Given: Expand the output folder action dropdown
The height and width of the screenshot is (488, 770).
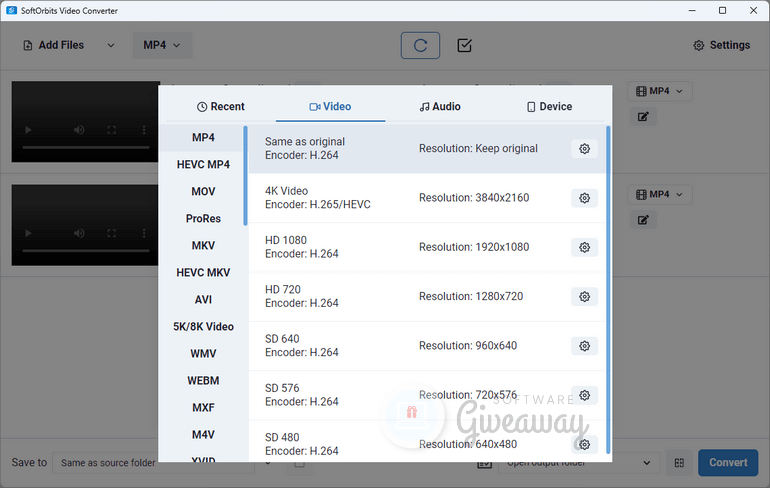Looking at the screenshot, I should (x=647, y=463).
